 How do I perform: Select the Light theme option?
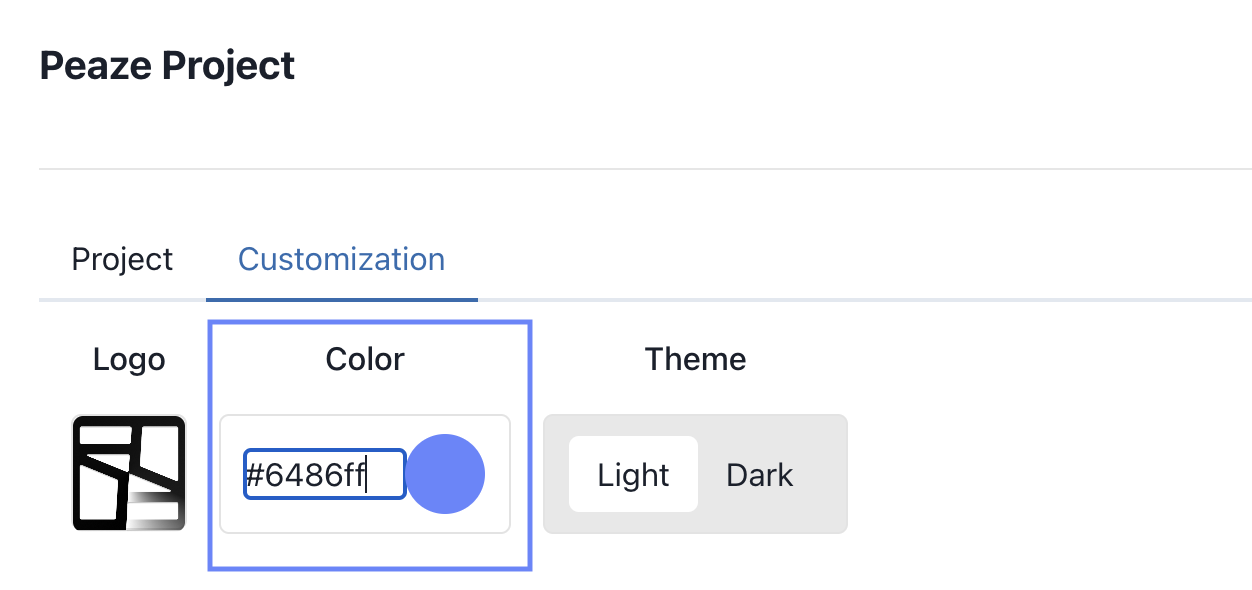pos(633,474)
